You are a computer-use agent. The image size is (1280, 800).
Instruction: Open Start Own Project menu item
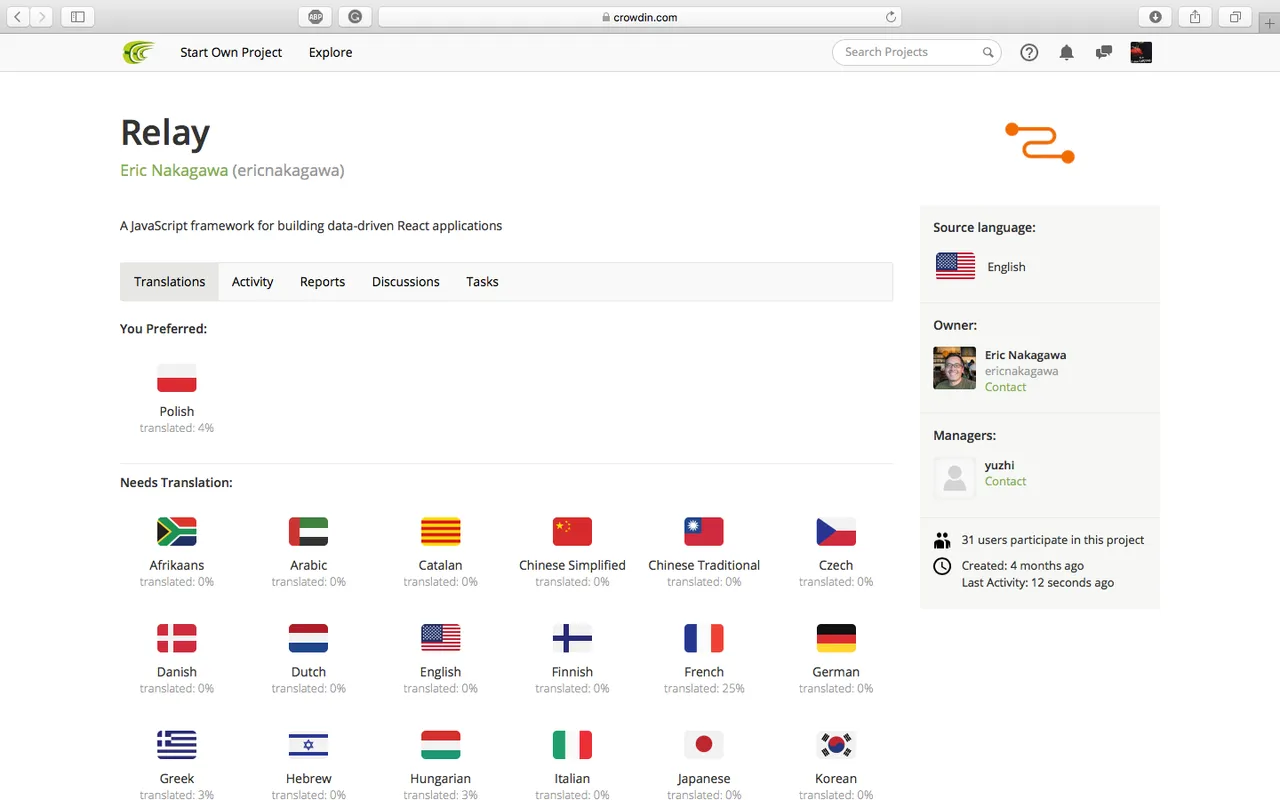(x=231, y=52)
